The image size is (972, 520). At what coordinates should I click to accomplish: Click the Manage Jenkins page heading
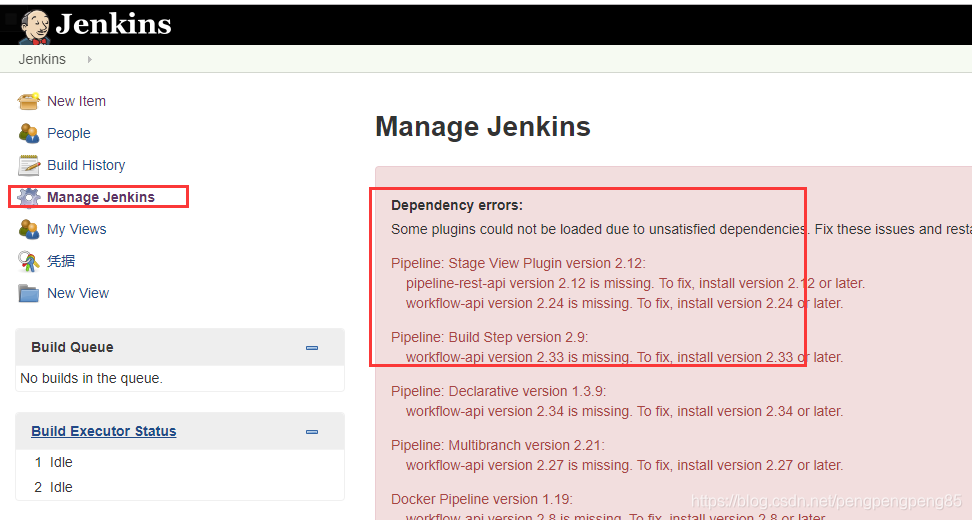[x=483, y=127]
